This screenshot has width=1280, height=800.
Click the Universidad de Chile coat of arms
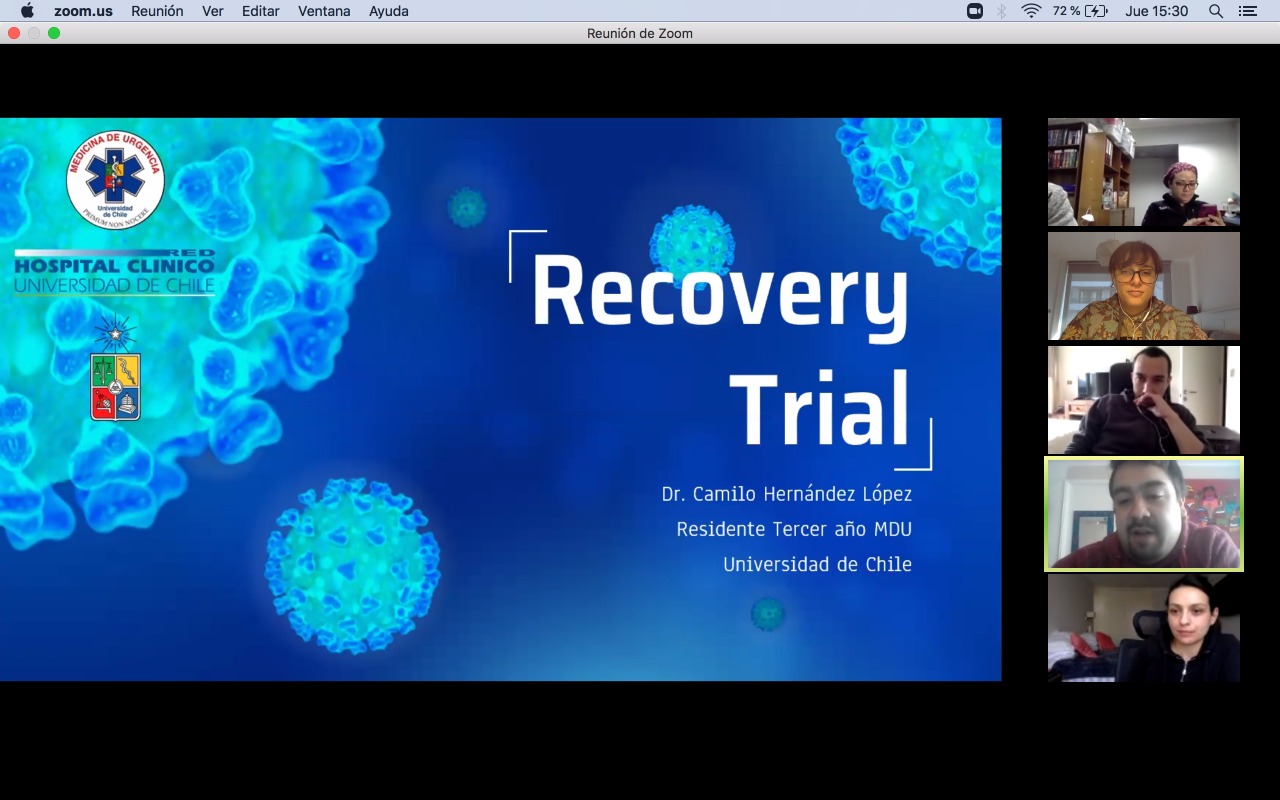[x=115, y=386]
